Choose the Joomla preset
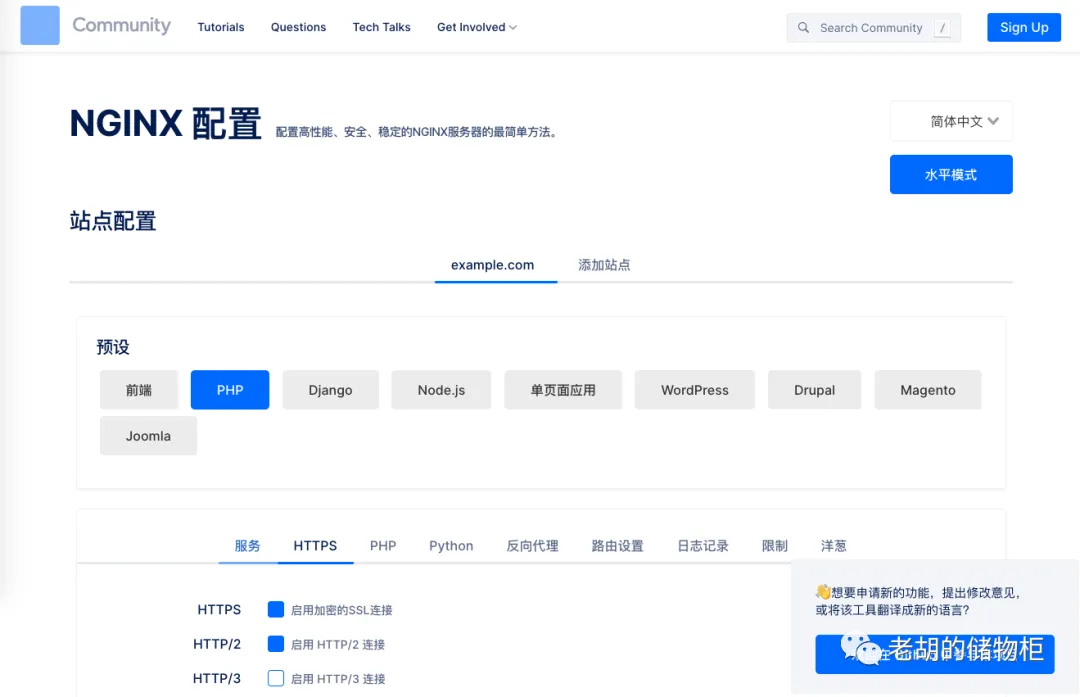 [x=148, y=436]
